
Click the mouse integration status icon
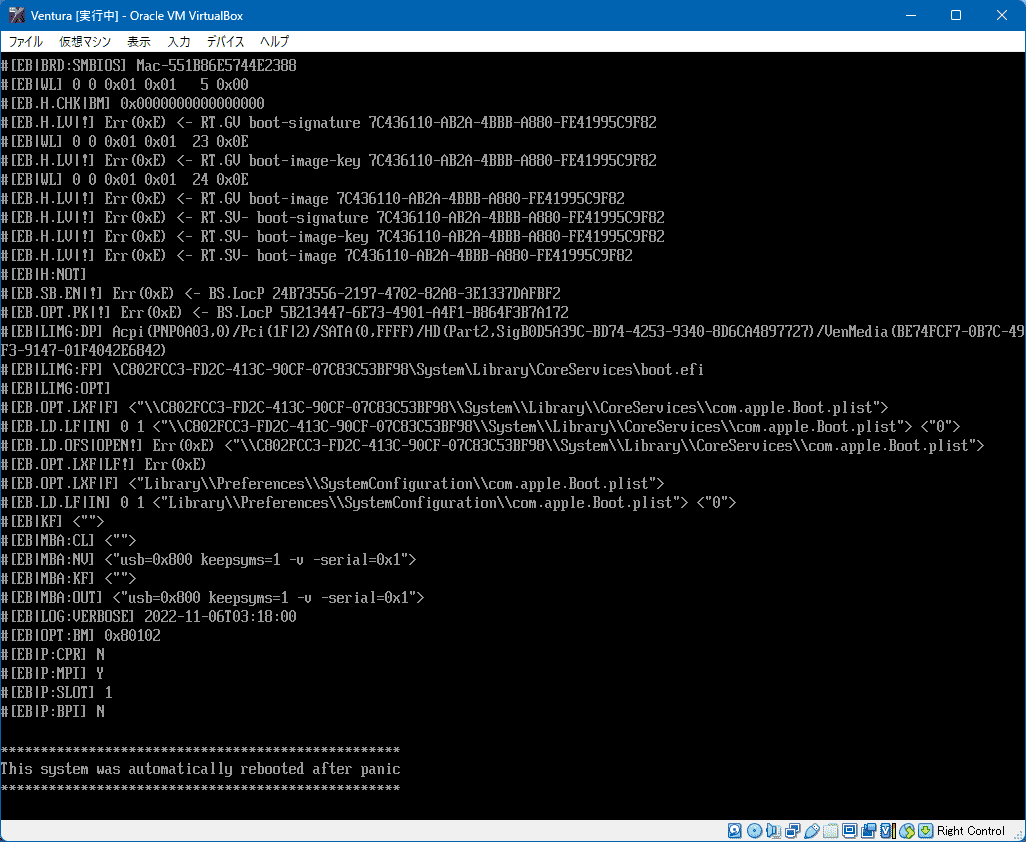(907, 831)
